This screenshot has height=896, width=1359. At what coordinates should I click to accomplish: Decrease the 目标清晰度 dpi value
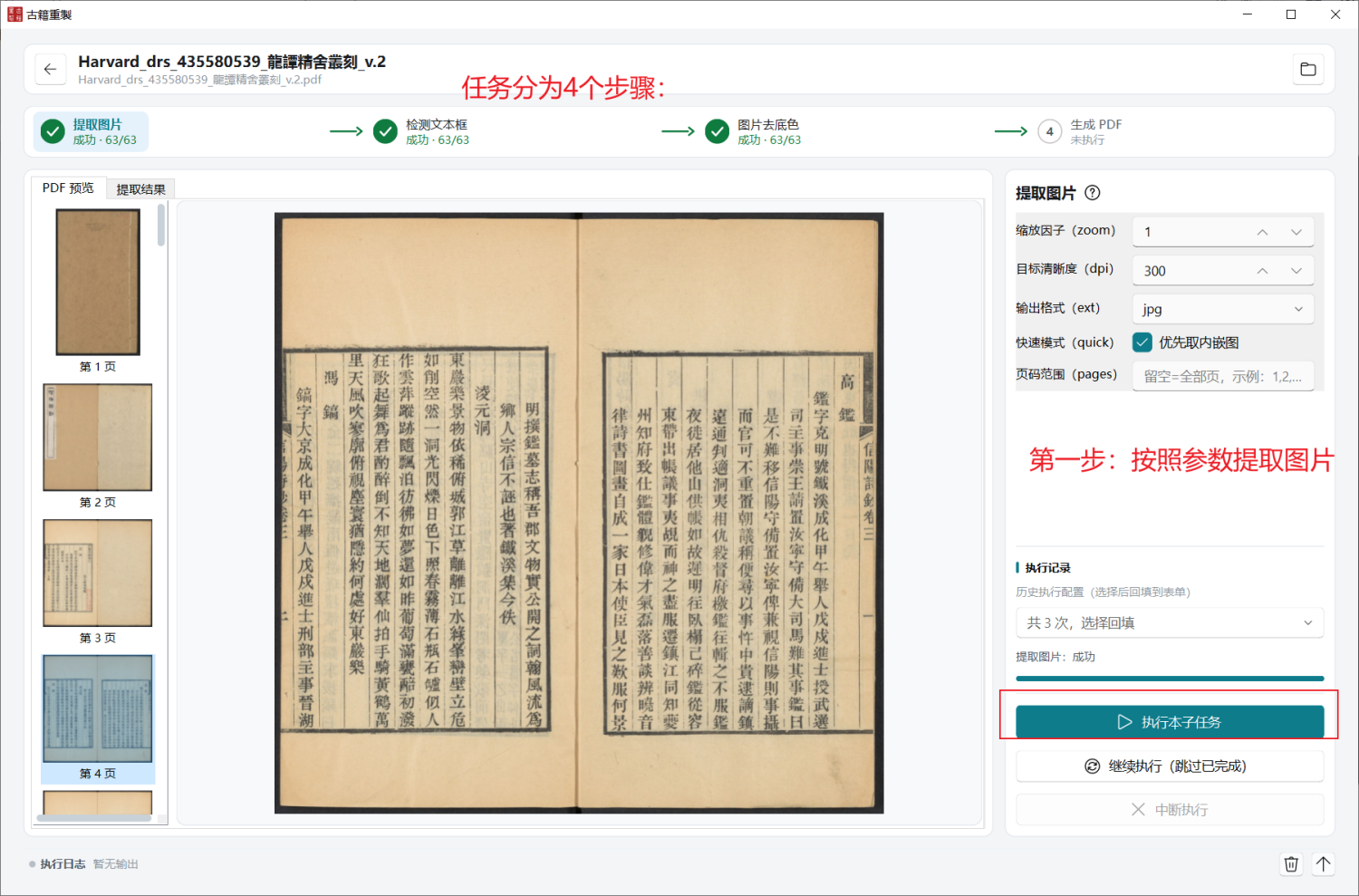point(1296,271)
